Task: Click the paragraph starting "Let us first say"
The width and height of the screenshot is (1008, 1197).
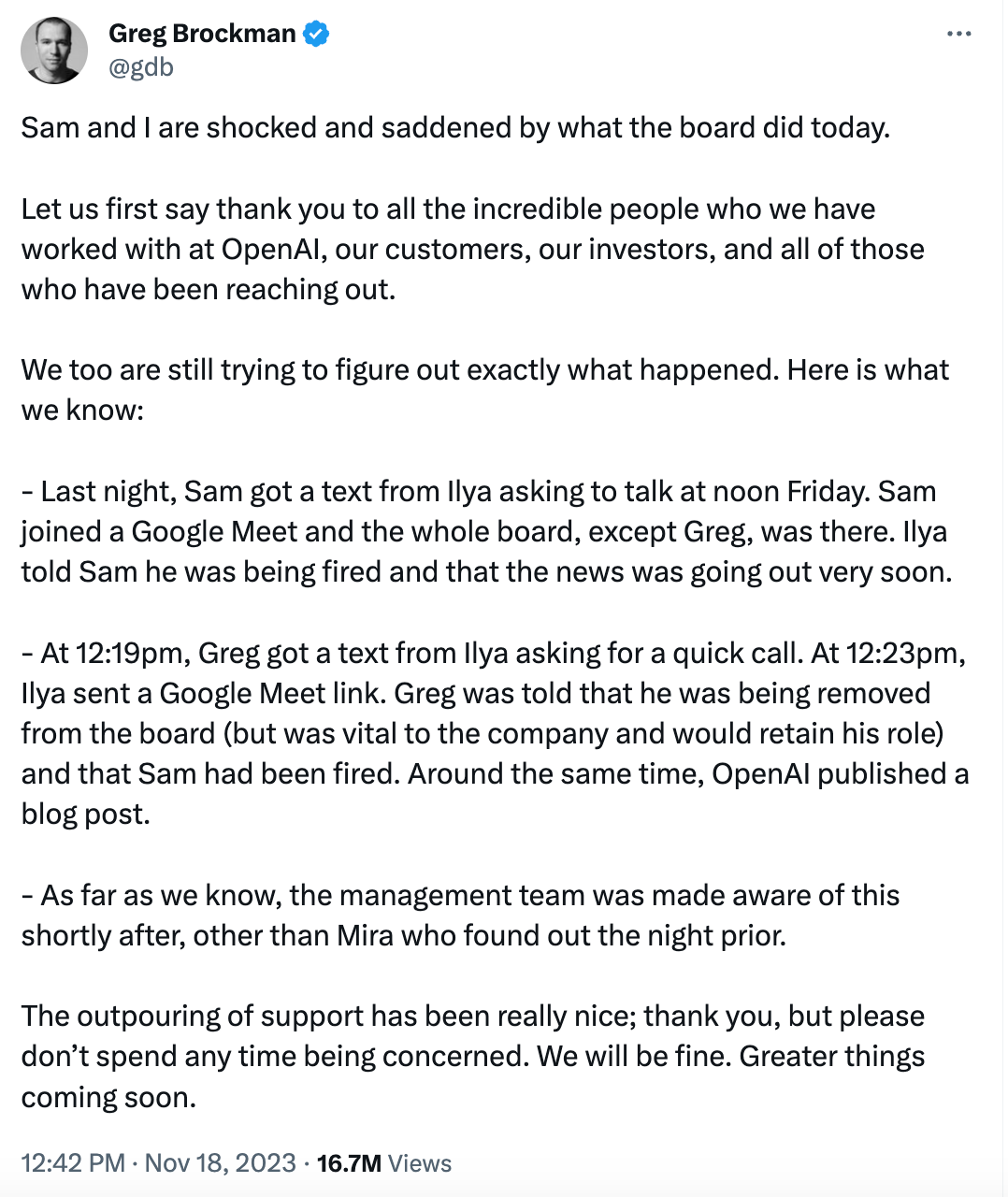Action: (472, 249)
